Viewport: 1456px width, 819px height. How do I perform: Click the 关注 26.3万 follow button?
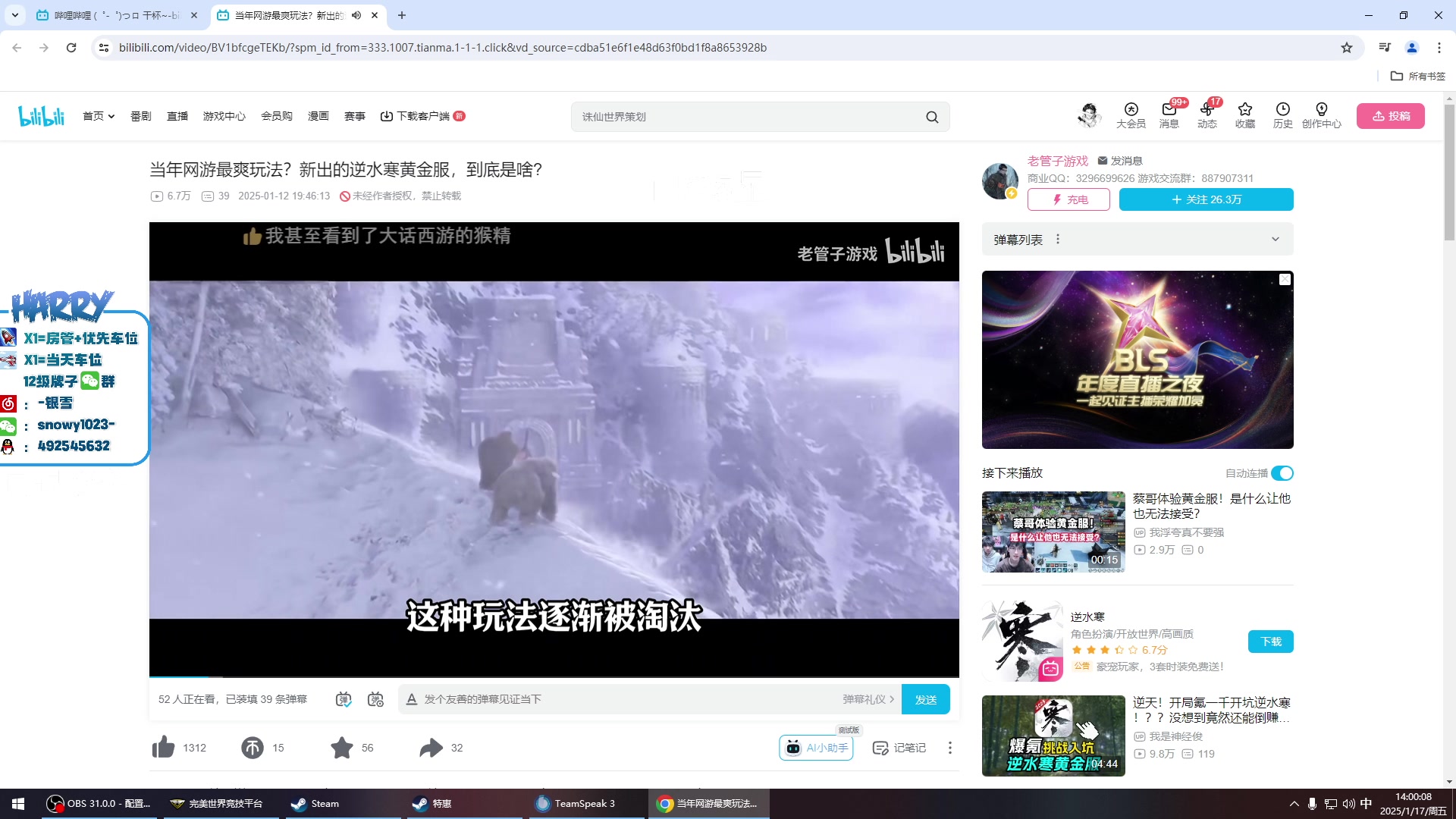[x=1207, y=199]
